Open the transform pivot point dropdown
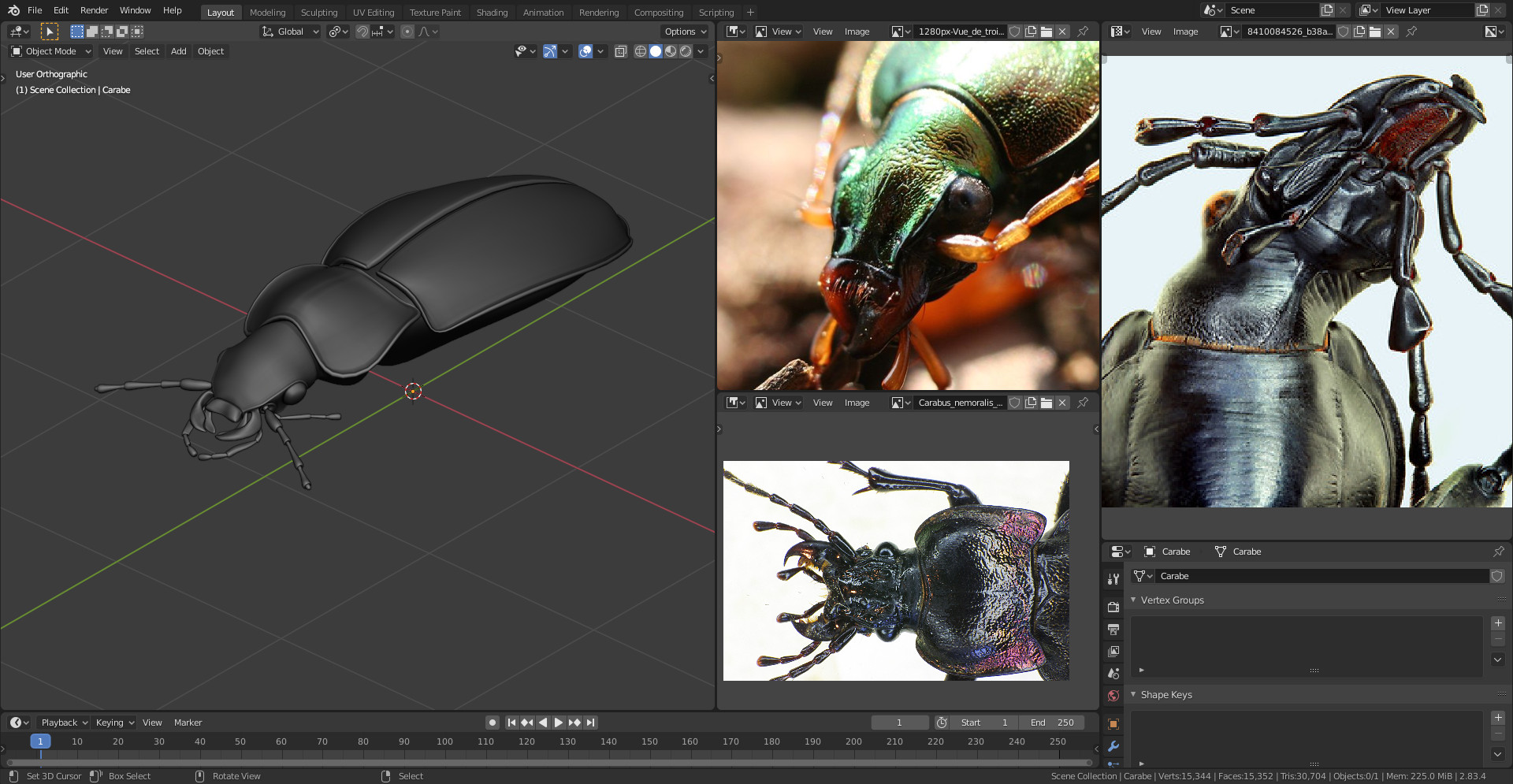The image size is (1513, 784). tap(339, 32)
